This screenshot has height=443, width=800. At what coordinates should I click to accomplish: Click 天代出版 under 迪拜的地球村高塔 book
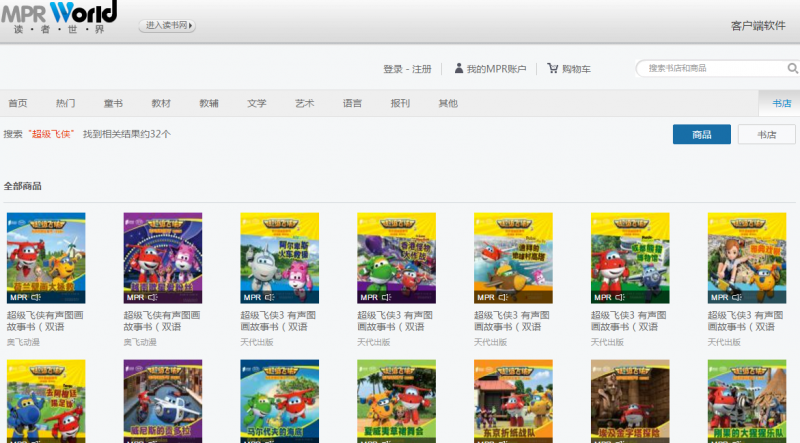tap(490, 342)
